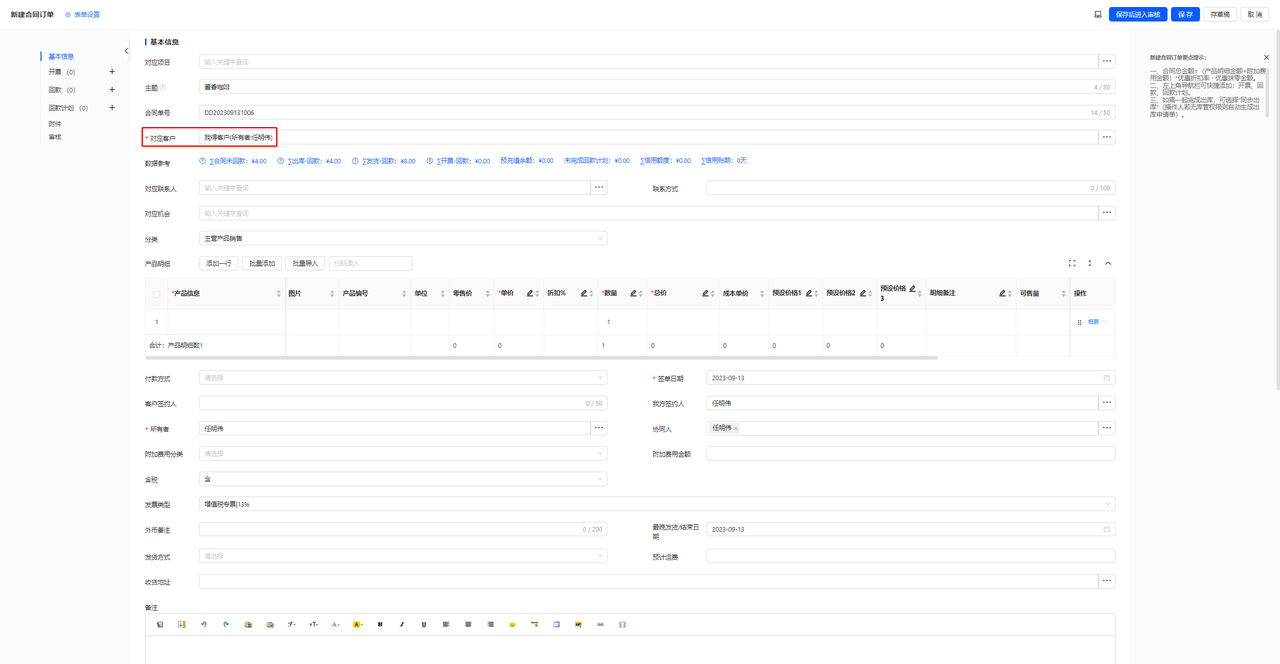Open the yellow text highlight color picker
Image resolution: width=1280 pixels, height=664 pixels.
(x=358, y=624)
